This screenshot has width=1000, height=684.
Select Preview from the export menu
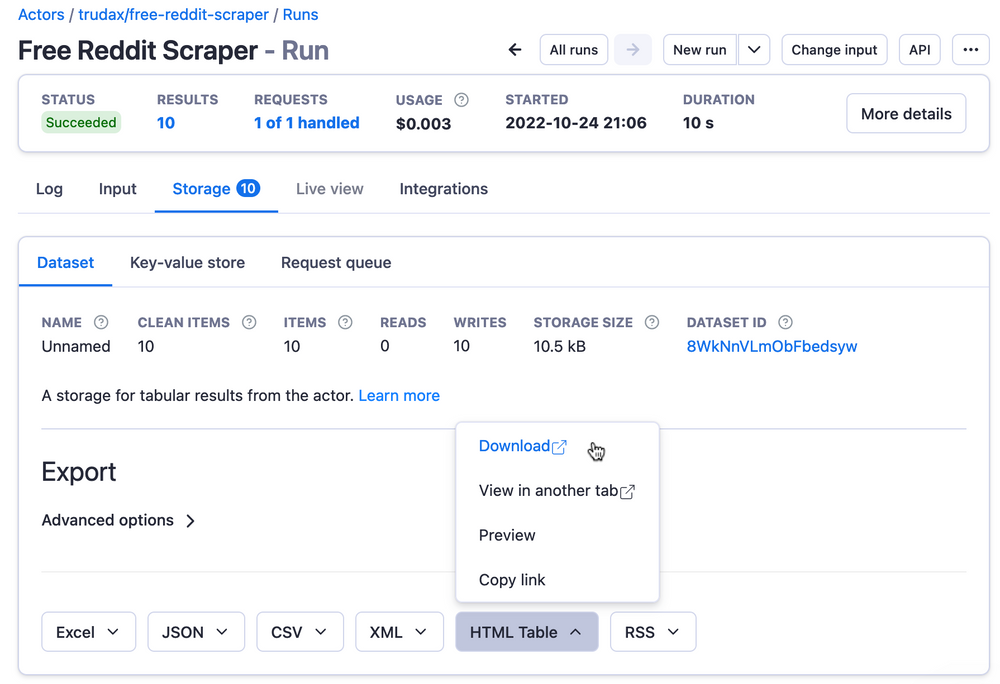[x=506, y=535]
